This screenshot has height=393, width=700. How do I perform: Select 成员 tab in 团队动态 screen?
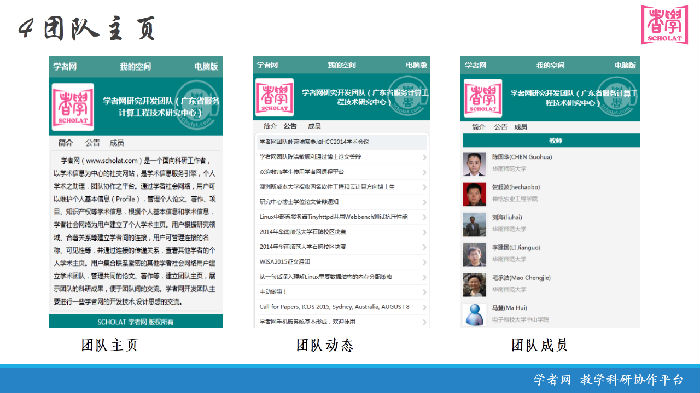[x=314, y=126]
